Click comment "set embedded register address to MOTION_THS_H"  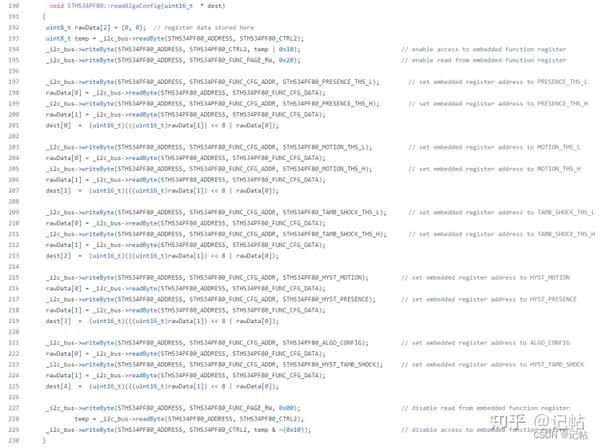pos(499,169)
